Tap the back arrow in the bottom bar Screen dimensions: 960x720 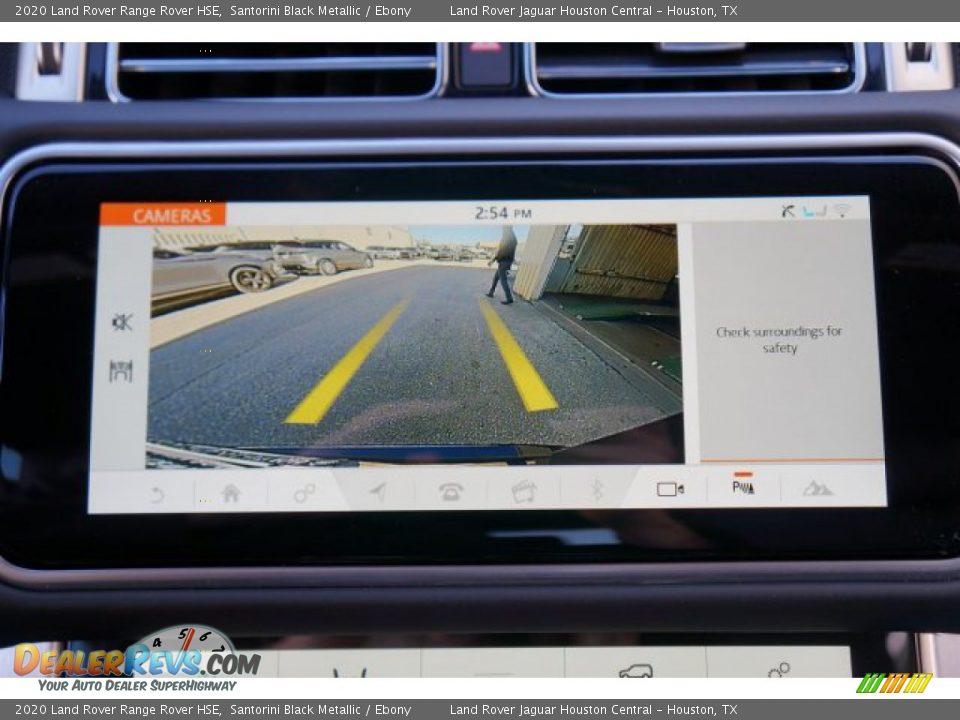[156, 493]
